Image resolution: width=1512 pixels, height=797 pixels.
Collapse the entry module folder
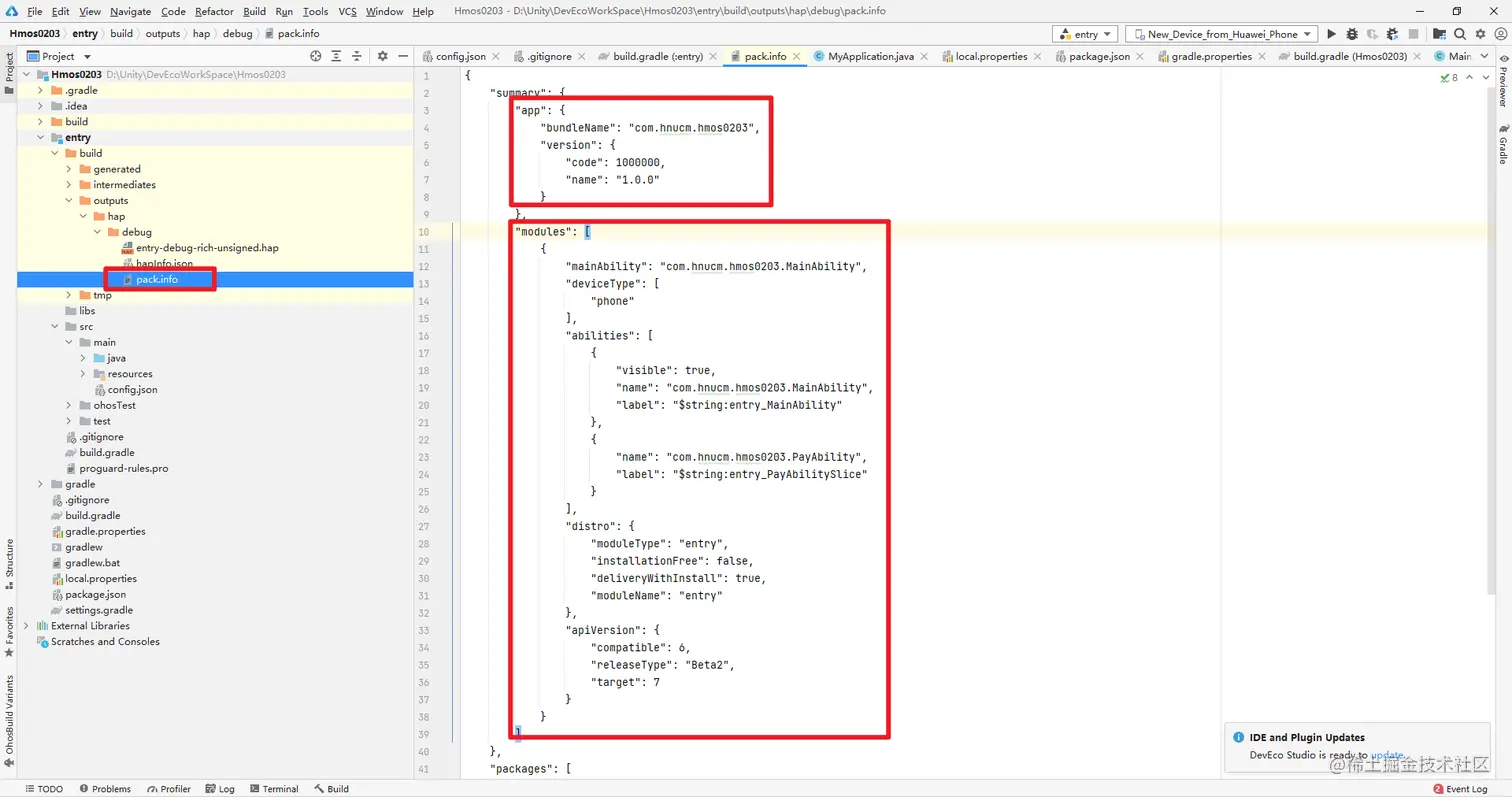tap(41, 138)
